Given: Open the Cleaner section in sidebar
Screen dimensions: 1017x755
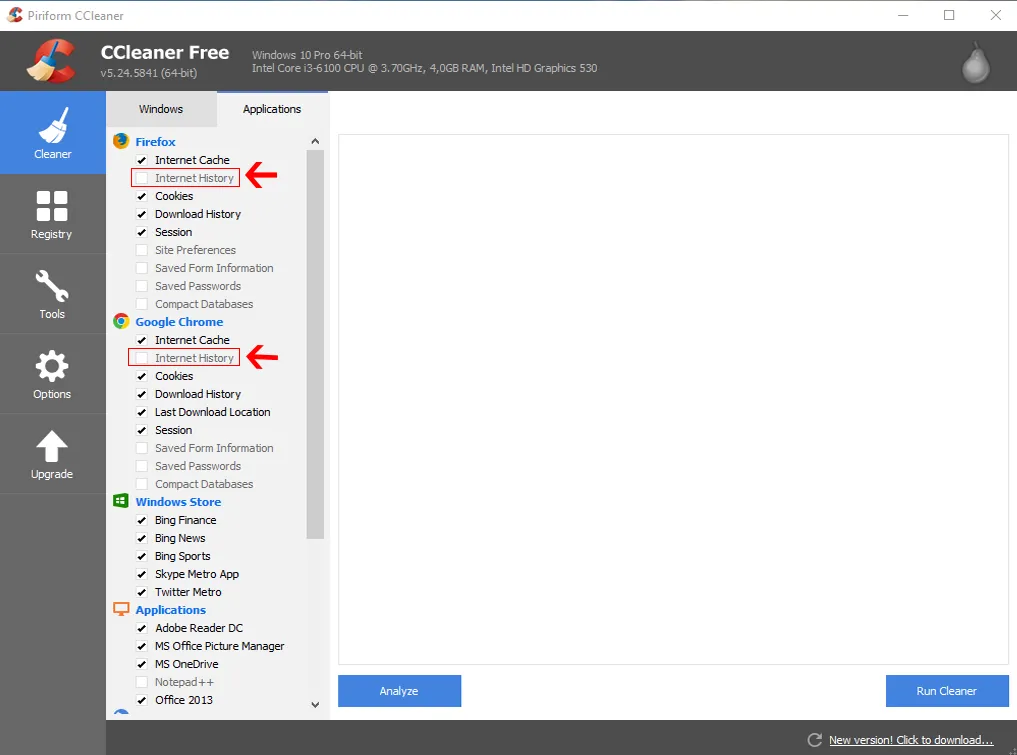Looking at the screenshot, I should click(53, 133).
